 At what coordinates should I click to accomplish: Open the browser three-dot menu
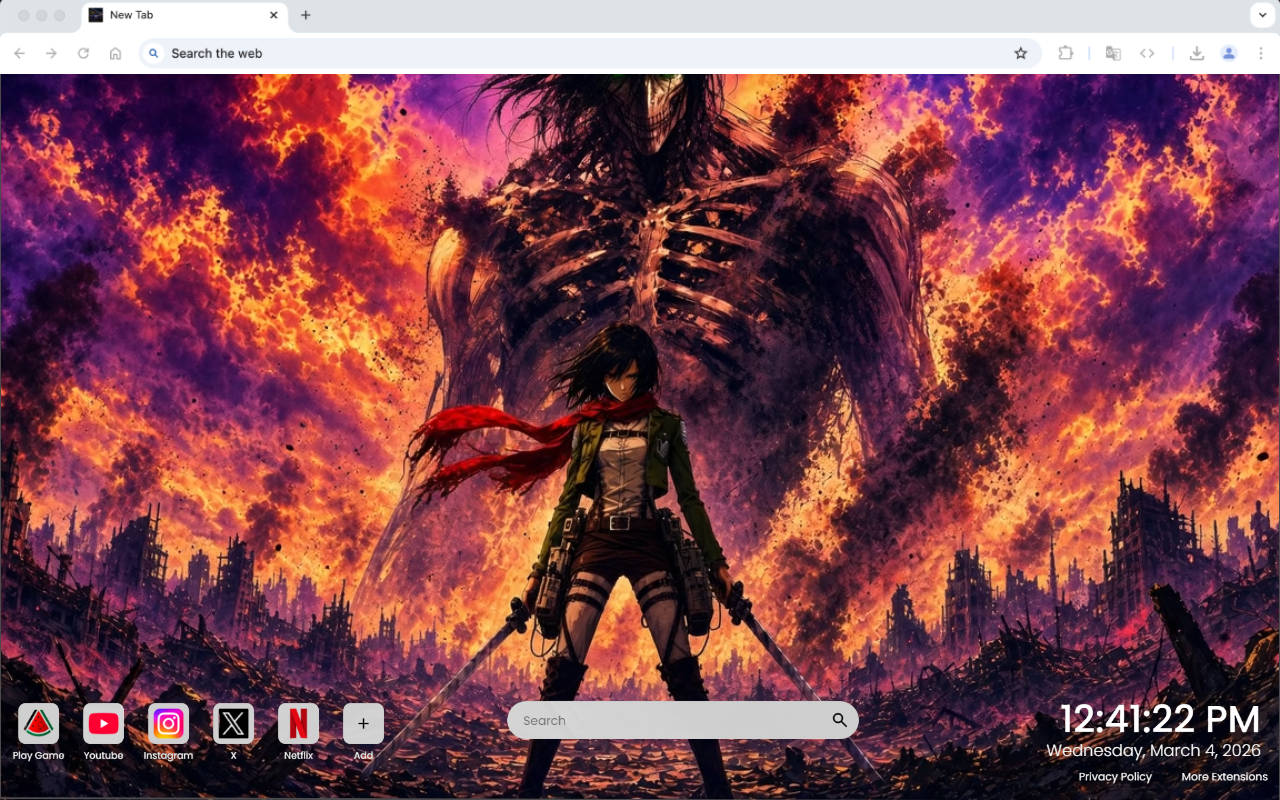[x=1261, y=53]
